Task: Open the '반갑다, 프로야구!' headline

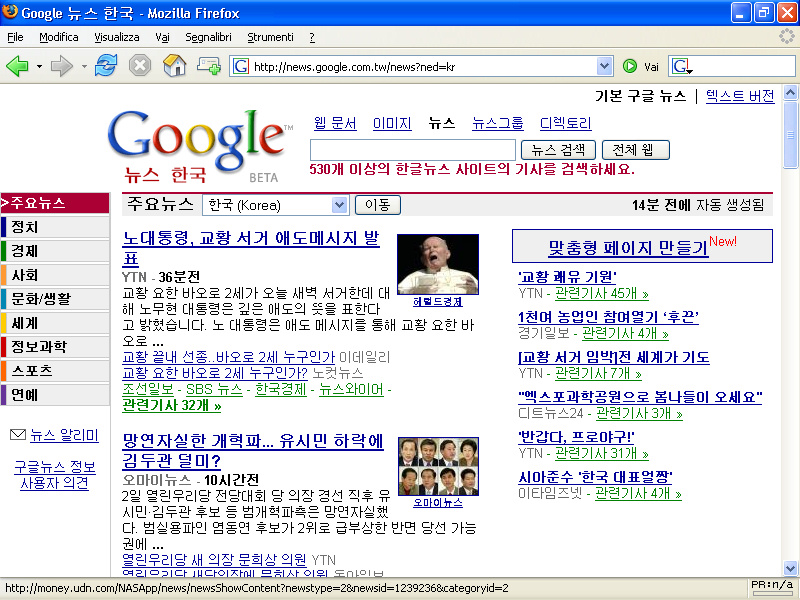Action: [576, 437]
